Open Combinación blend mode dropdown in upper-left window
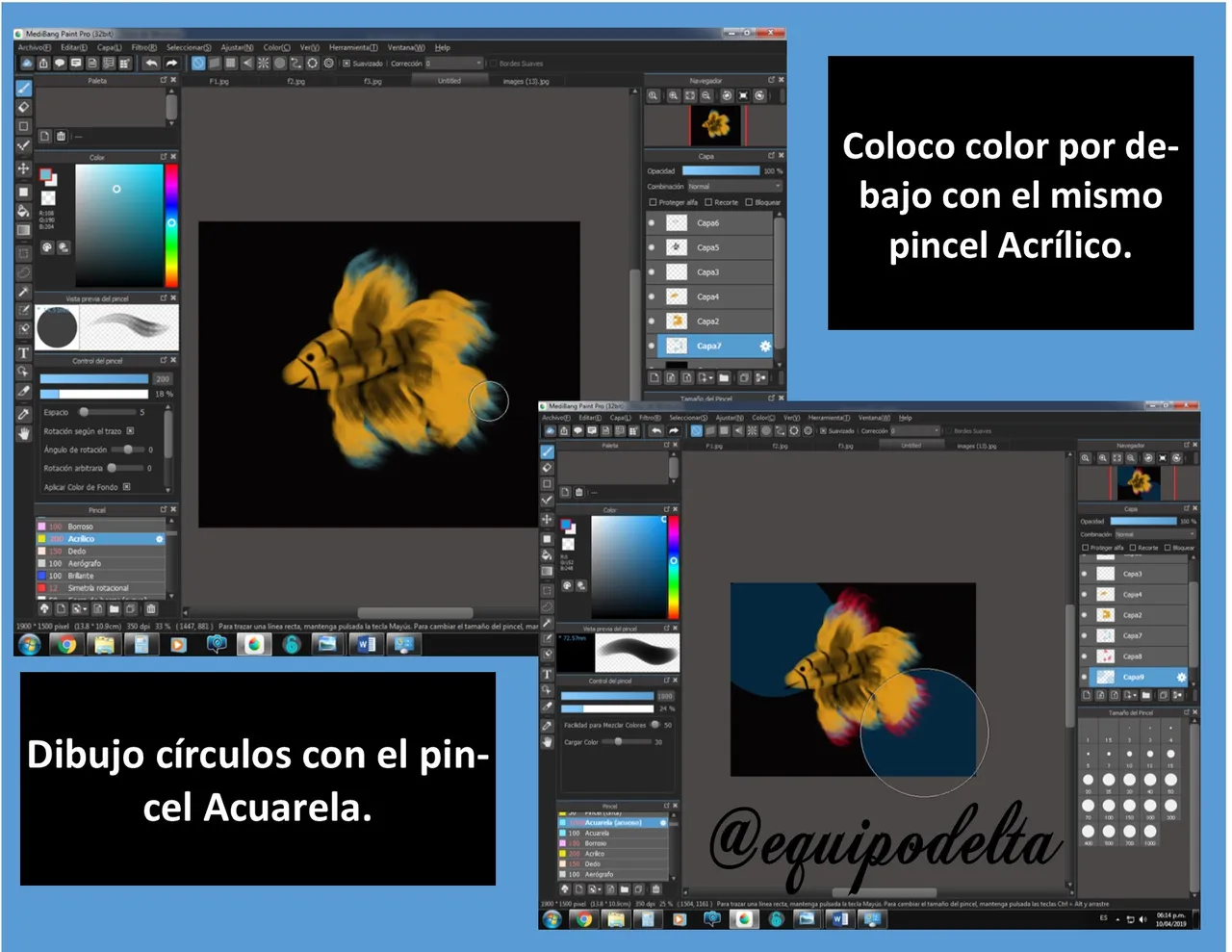This screenshot has height=952, width=1232. (734, 187)
